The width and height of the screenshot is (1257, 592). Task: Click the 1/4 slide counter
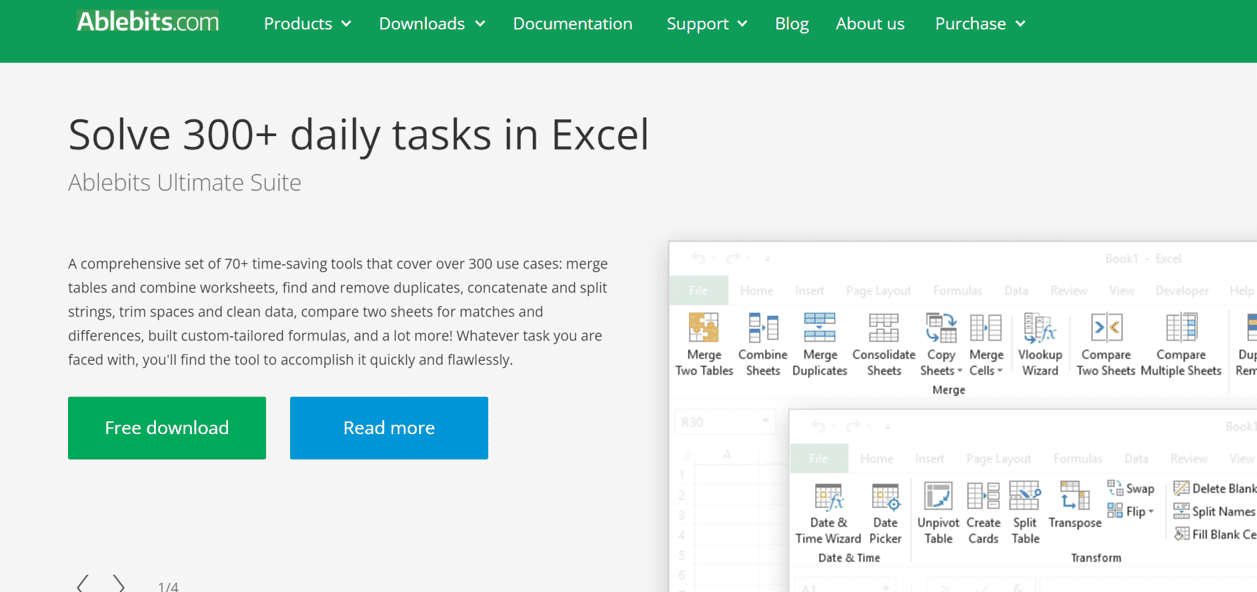point(168,586)
